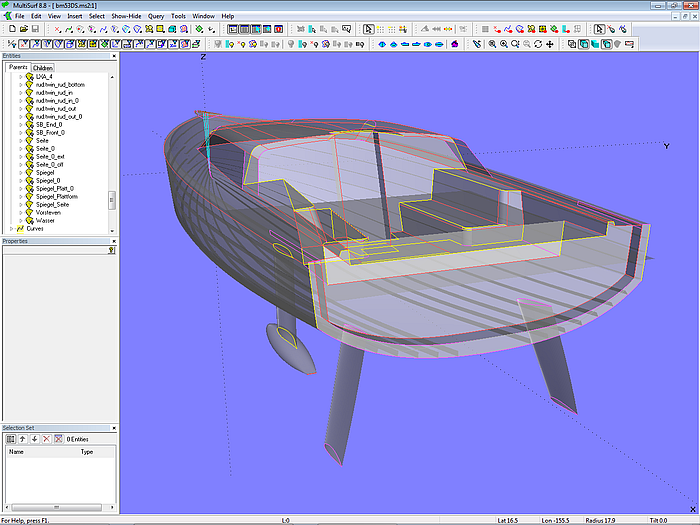Viewport: 700px width, 525px height.
Task: Switch to the Parents tab
Action: click(18, 67)
